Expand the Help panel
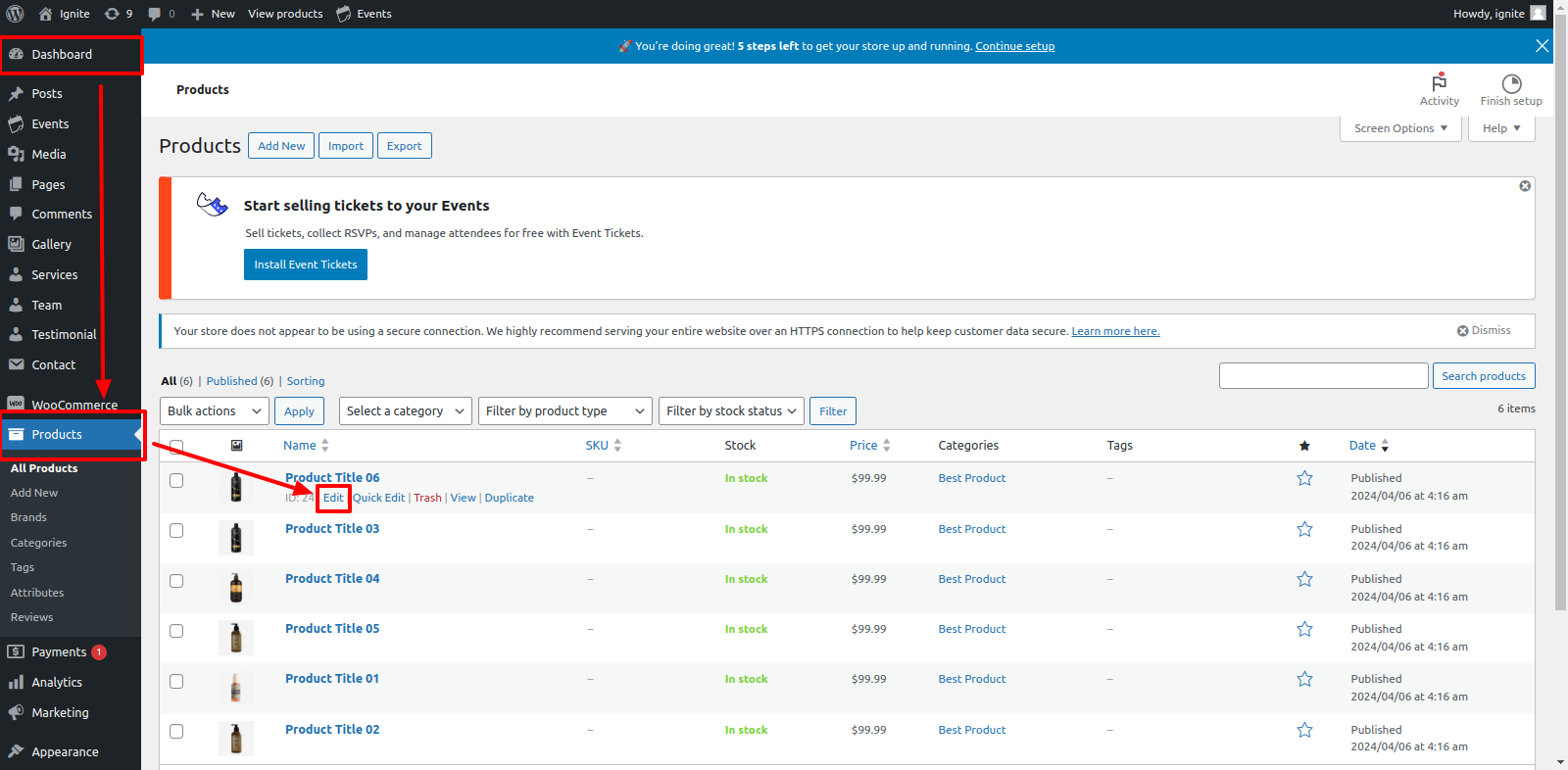 [1501, 128]
